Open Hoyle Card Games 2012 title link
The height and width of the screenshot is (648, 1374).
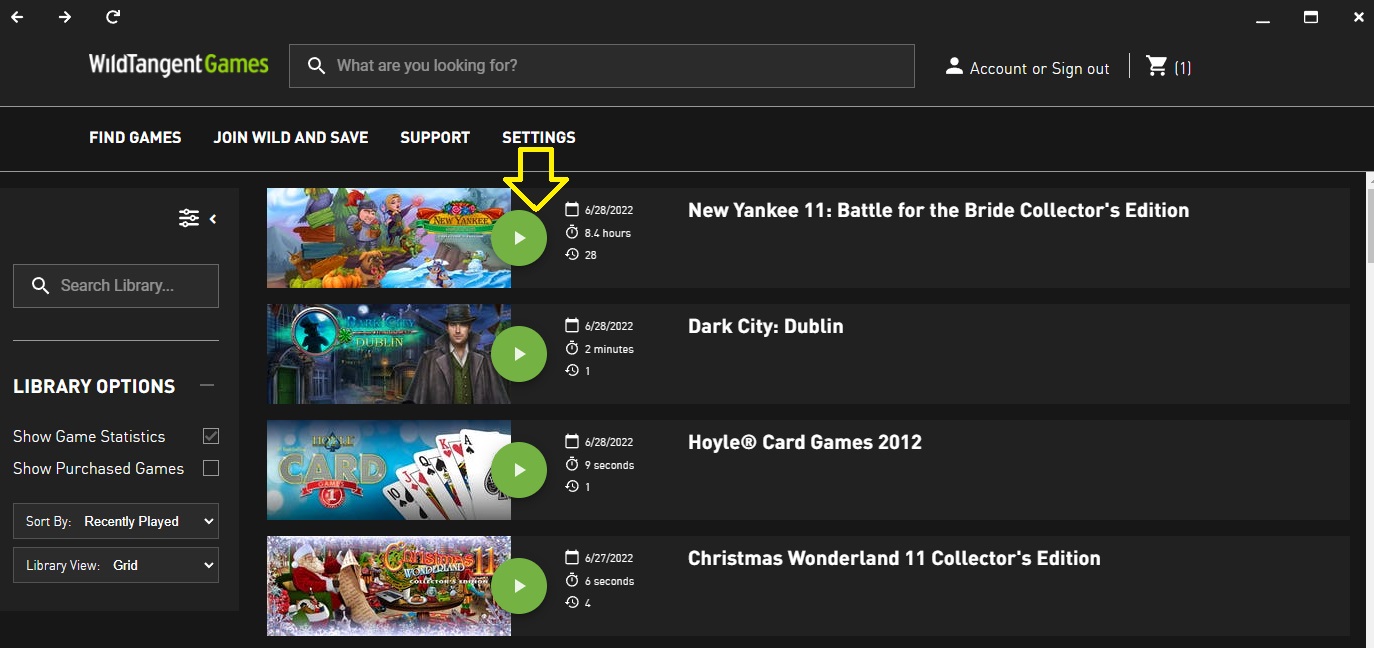[x=805, y=442]
